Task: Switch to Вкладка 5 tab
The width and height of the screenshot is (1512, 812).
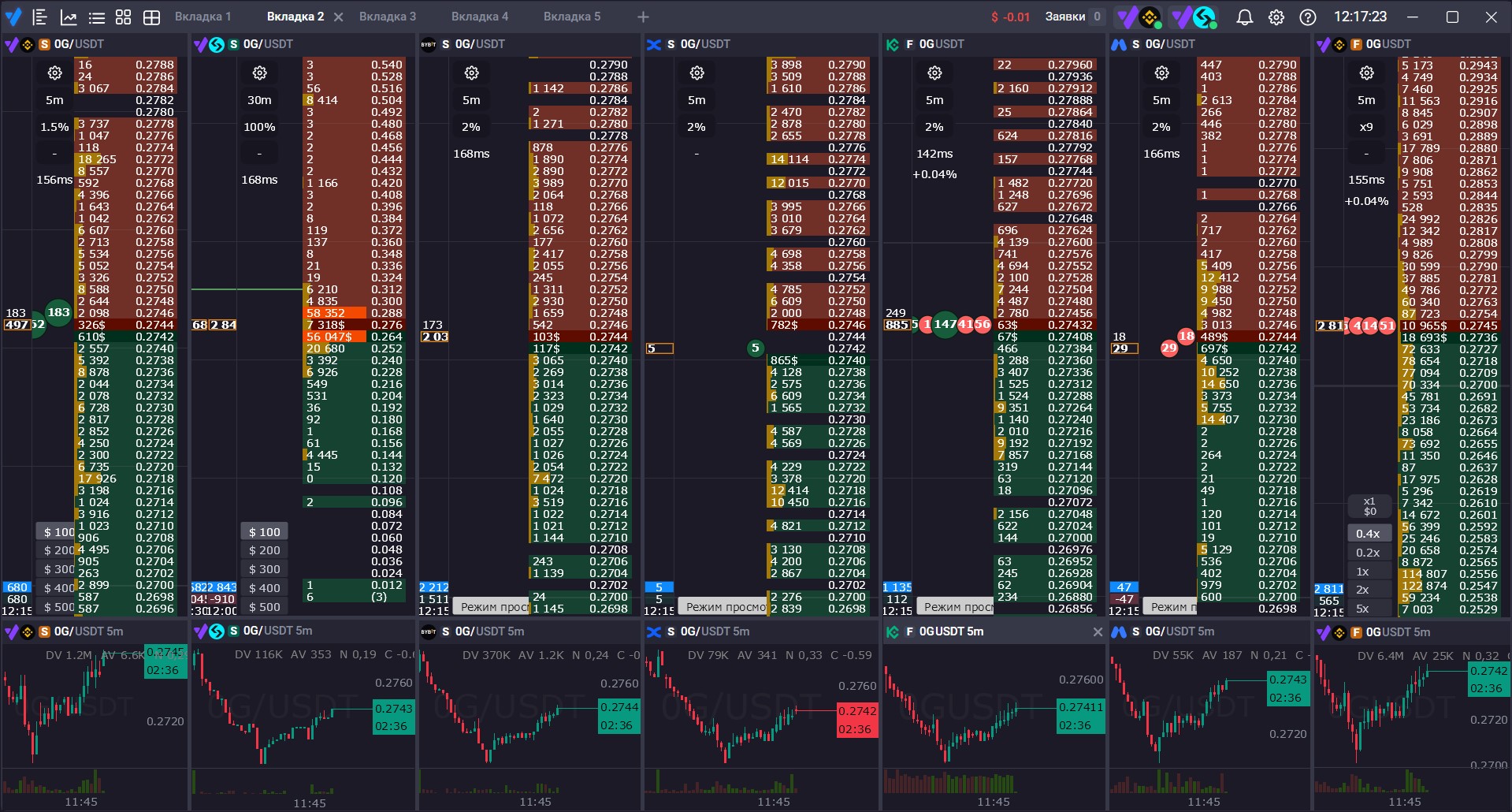Action: [x=571, y=17]
